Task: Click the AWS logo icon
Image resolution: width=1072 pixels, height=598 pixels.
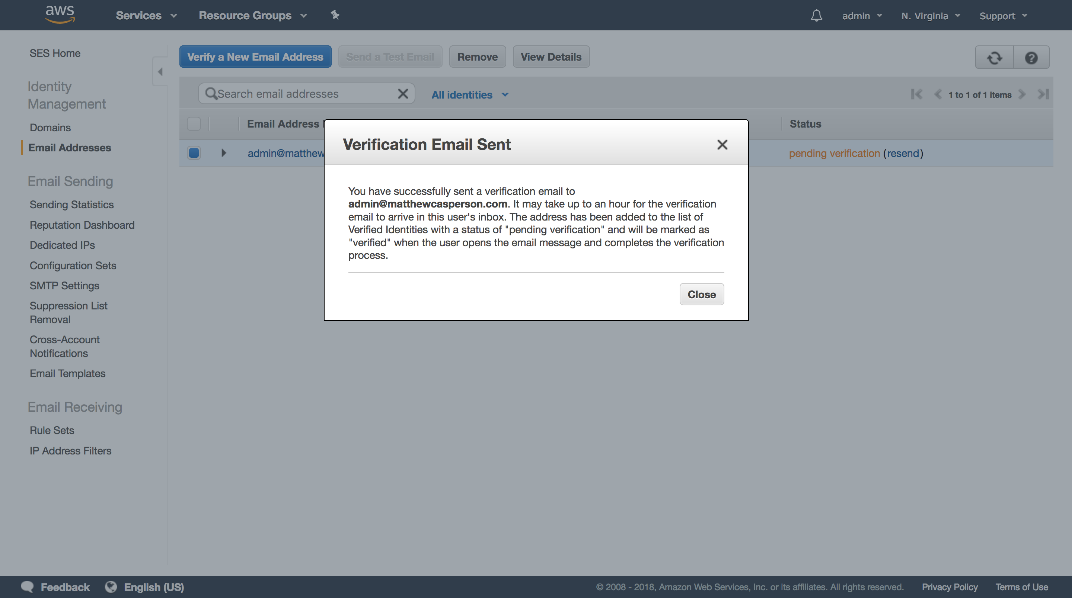Action: point(60,15)
